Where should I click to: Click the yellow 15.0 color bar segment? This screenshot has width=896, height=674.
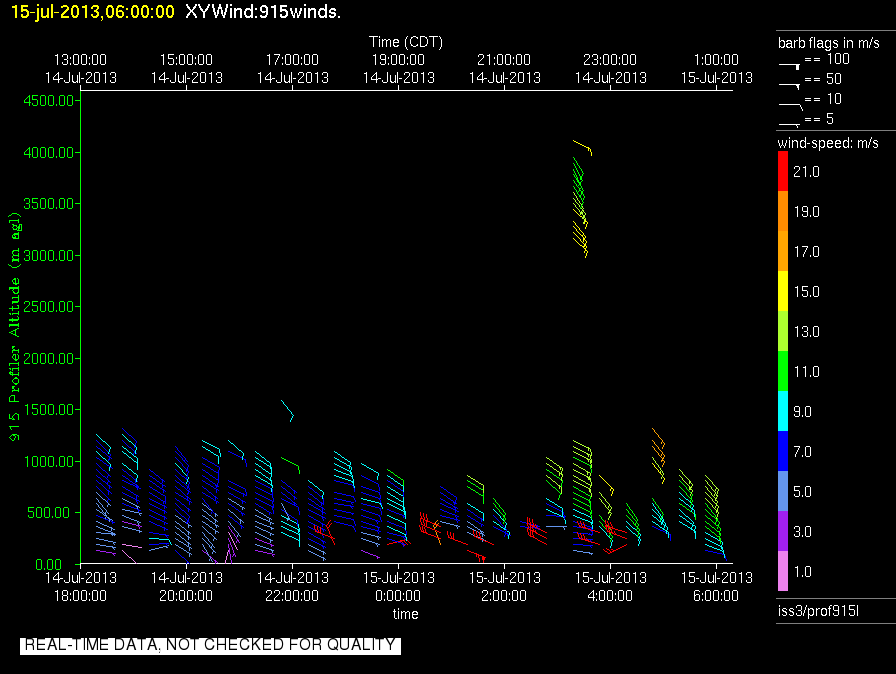(x=783, y=291)
